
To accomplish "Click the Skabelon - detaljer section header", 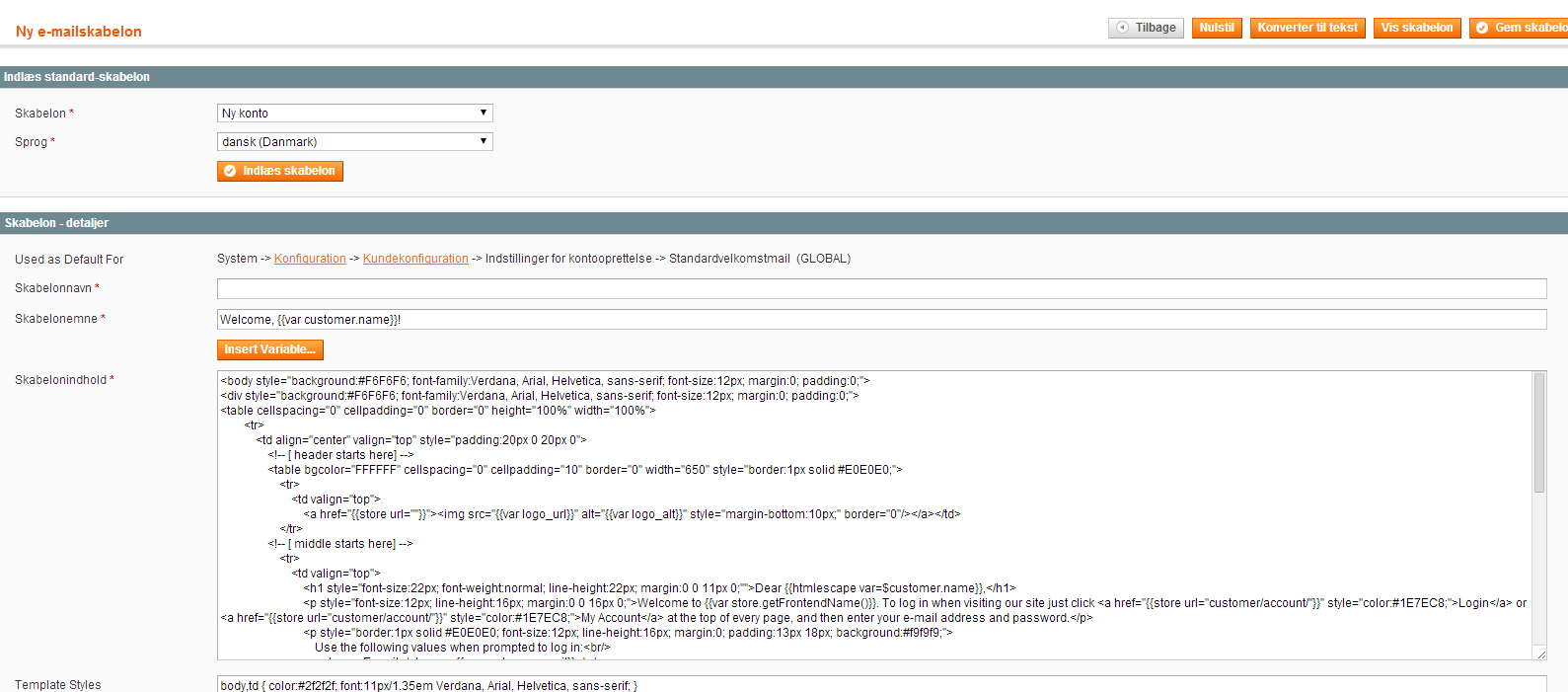I will coord(56,223).
